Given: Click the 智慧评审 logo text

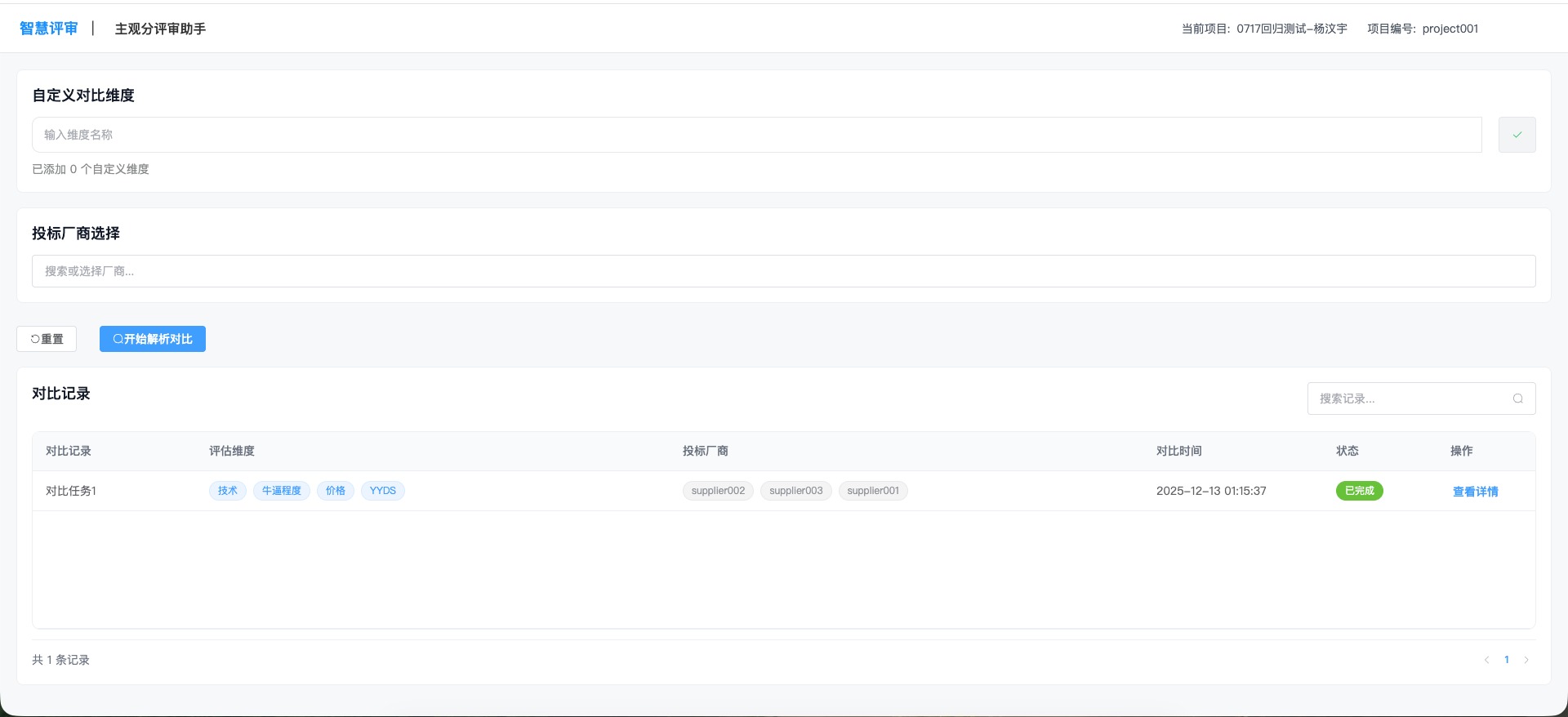Looking at the screenshot, I should pos(49,29).
